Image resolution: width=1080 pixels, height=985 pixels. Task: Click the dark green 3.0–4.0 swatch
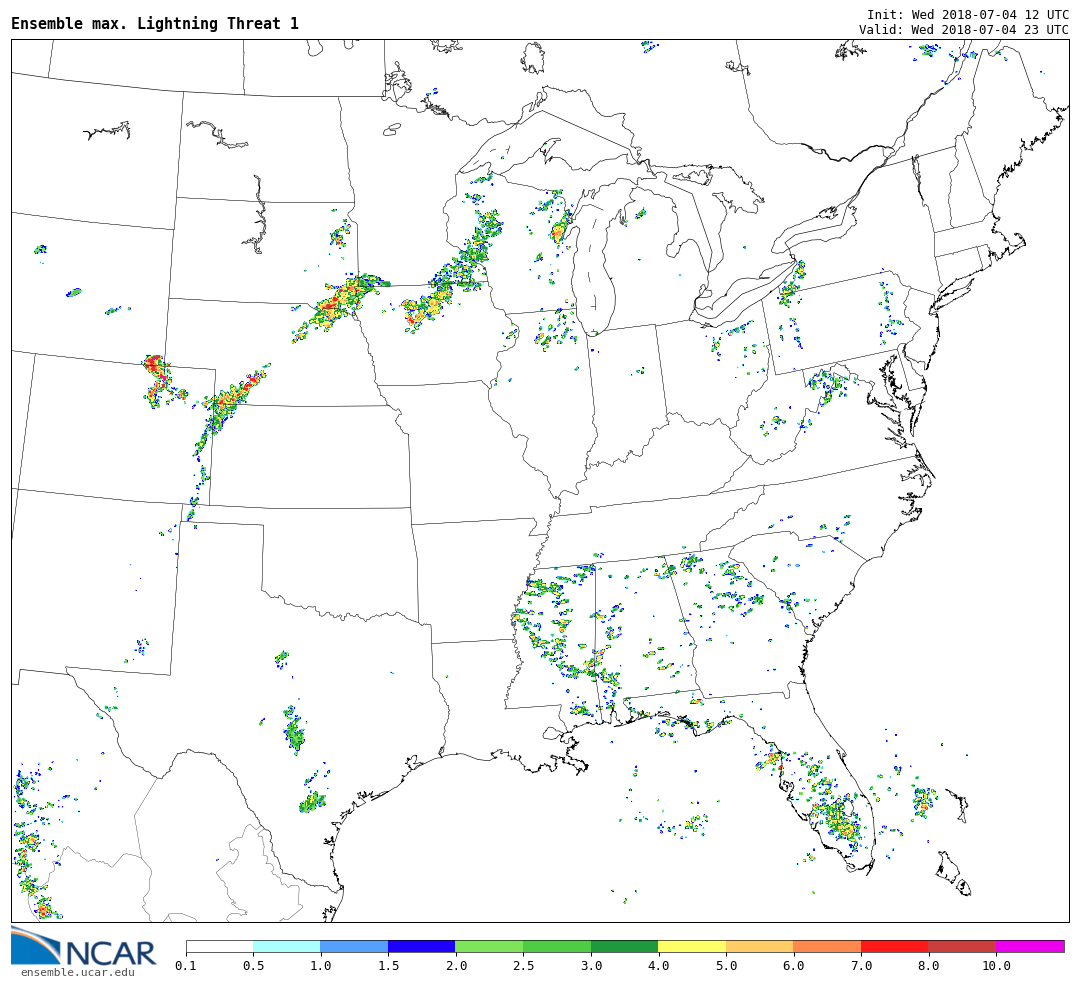[x=624, y=946]
